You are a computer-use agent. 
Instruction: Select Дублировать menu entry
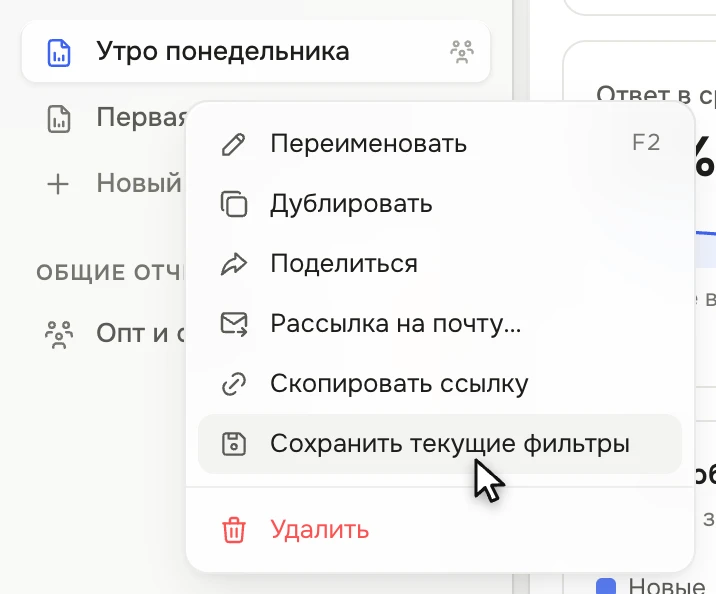click(x=440, y=204)
